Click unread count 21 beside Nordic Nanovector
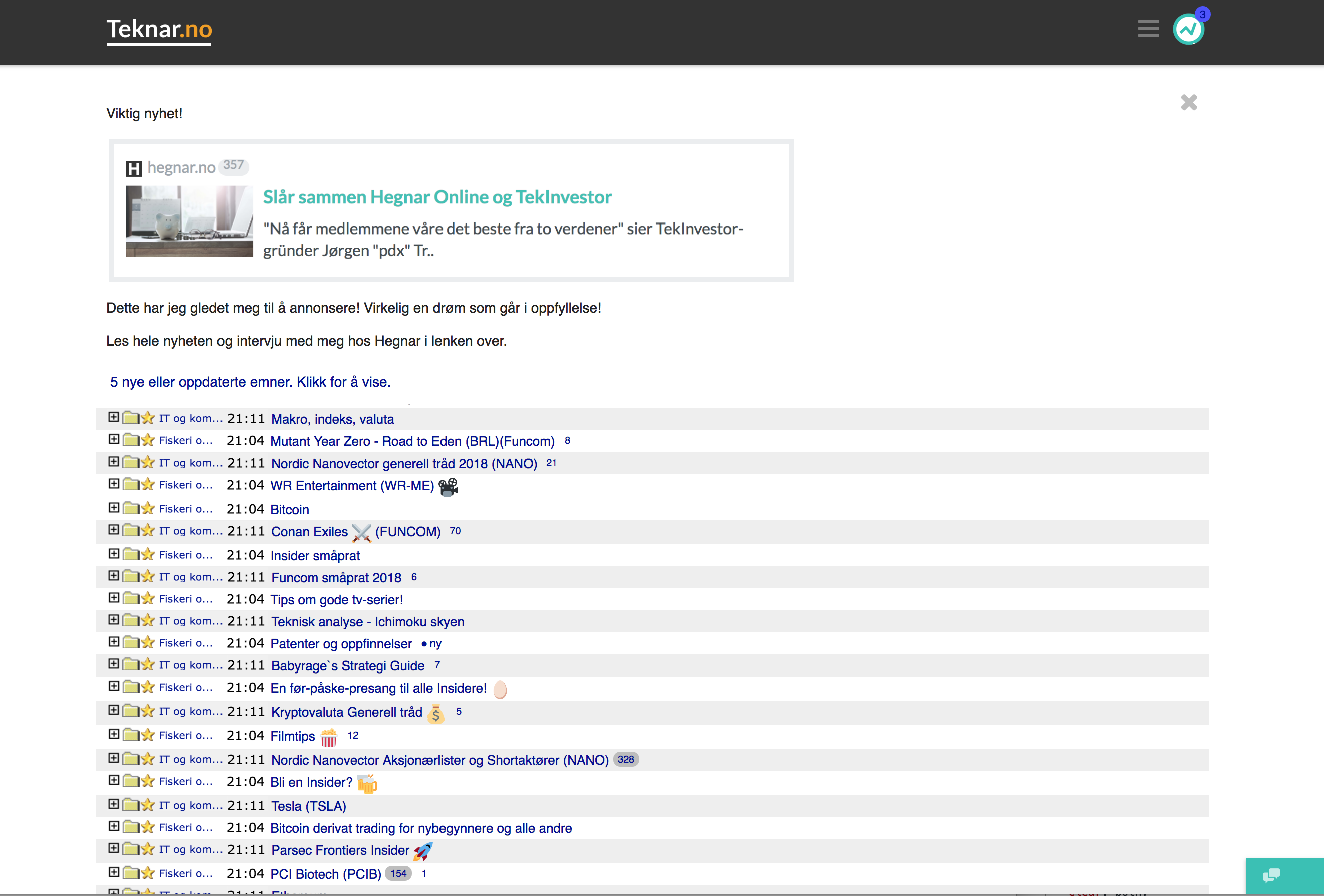This screenshot has width=1324, height=896. pos(551,463)
